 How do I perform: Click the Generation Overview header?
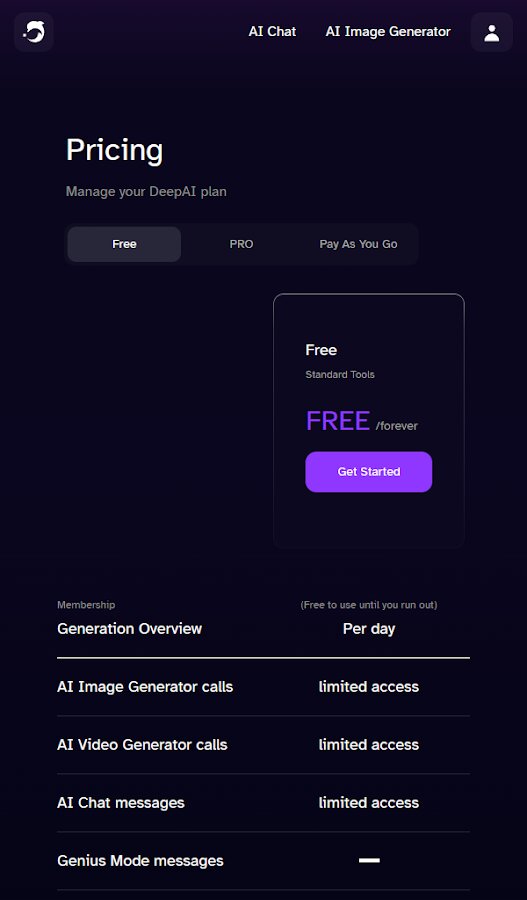pos(130,629)
